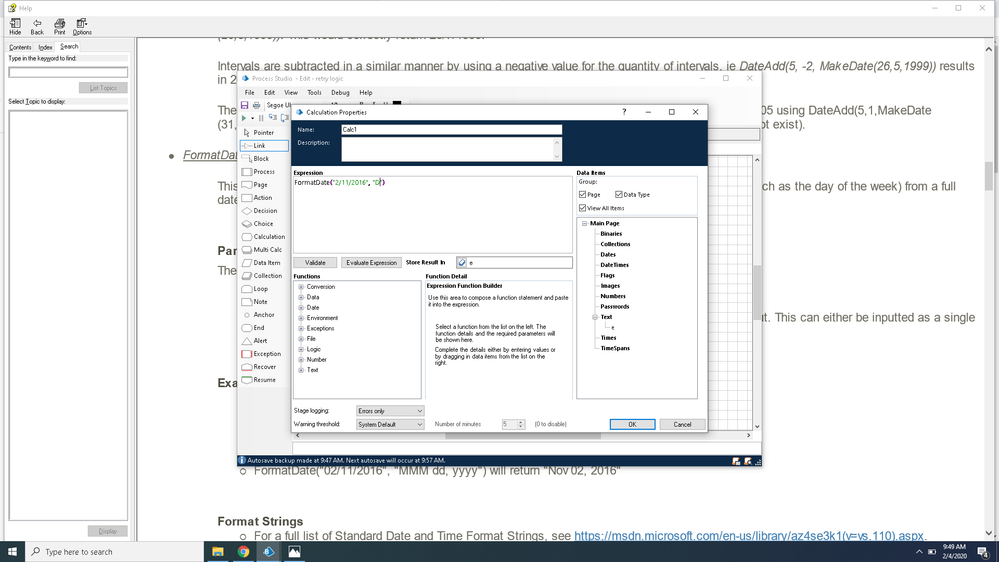Switch to the Contents tab in Help
The image size is (999, 562).
coord(20,47)
